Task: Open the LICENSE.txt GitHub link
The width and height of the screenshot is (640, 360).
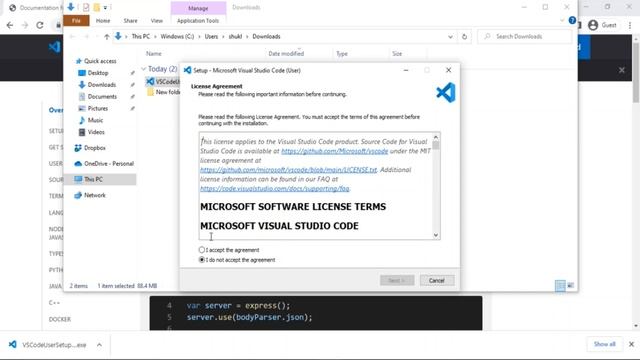Action: tap(288, 170)
